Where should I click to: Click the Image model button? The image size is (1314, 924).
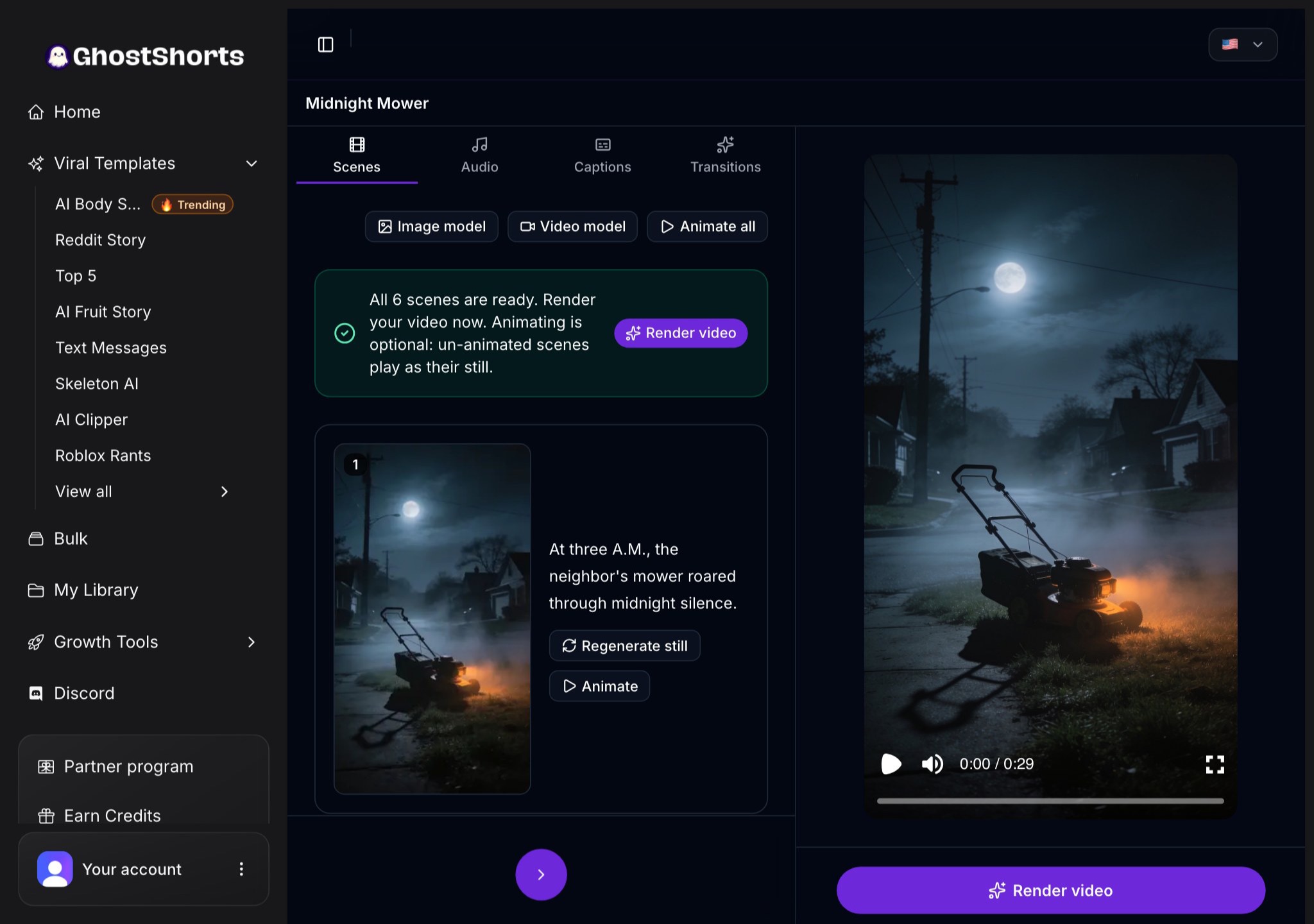point(432,227)
